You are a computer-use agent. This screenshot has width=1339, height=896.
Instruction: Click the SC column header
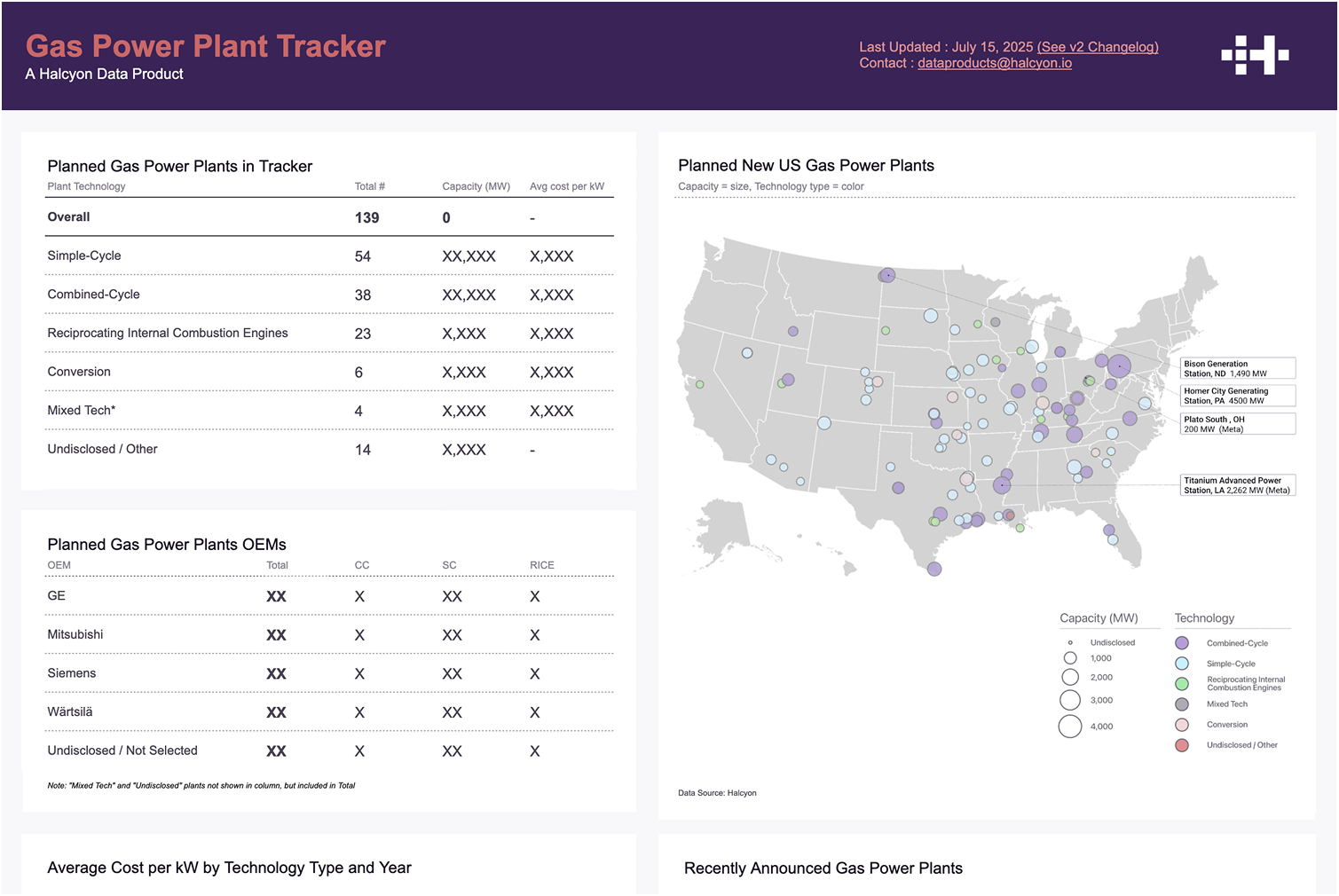(449, 565)
